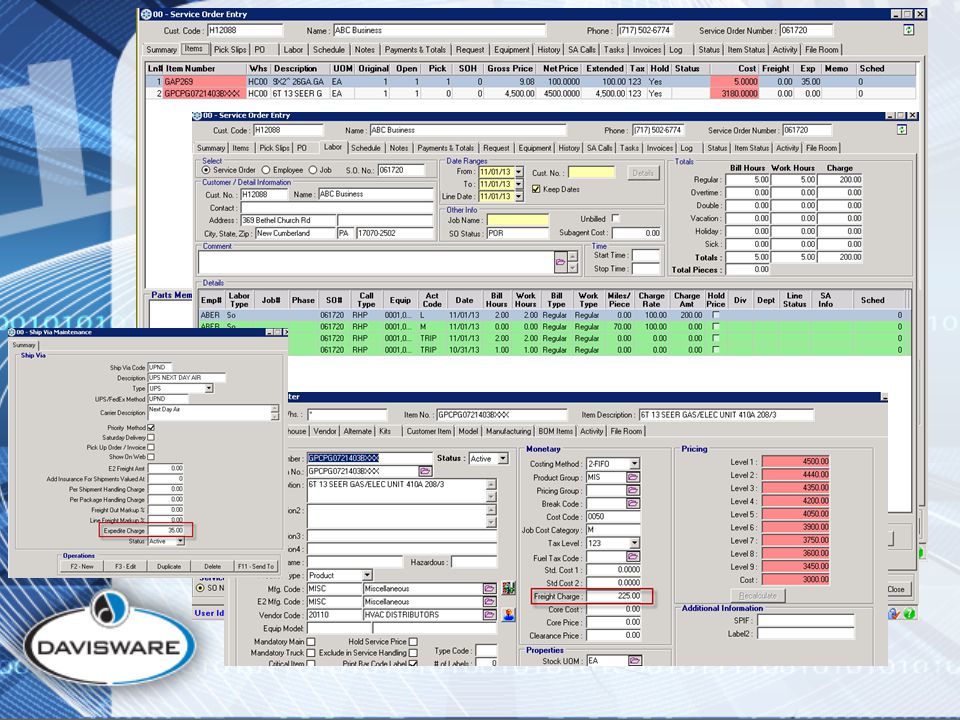
Task: Open the Ship Via Type dropdown
Action: [x=209, y=389]
